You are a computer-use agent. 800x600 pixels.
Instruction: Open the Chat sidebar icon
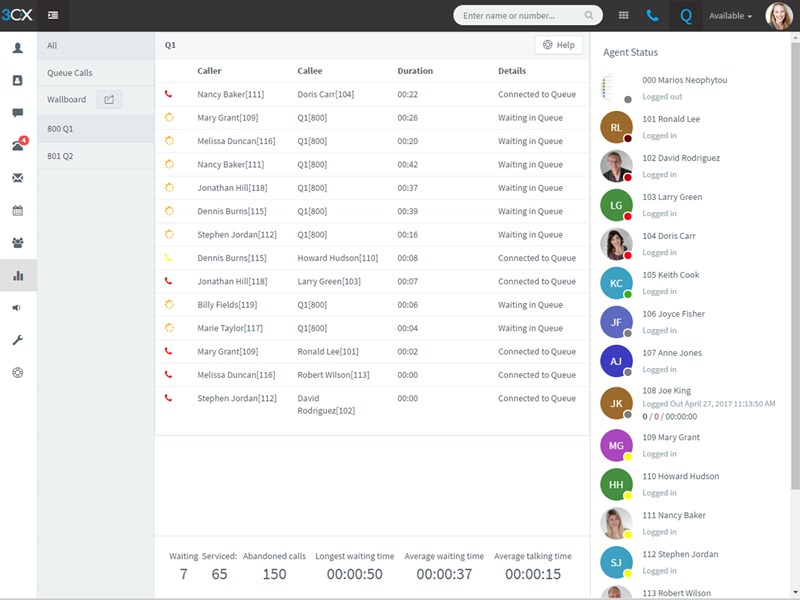[x=18, y=113]
